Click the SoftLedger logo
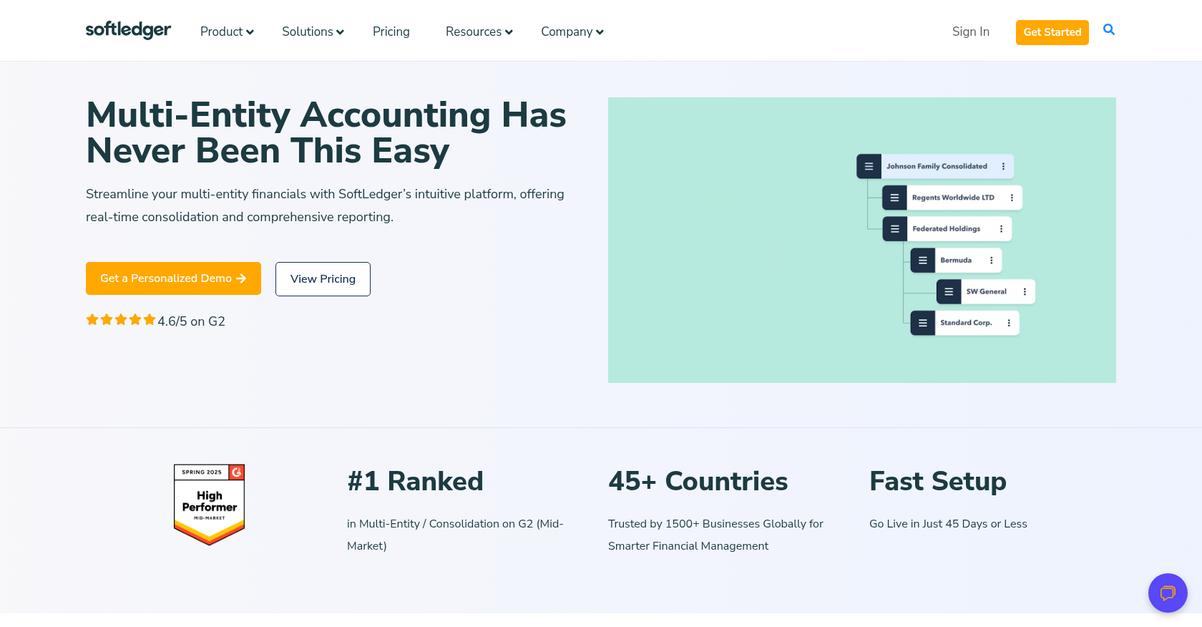This screenshot has height=627, width=1202. coord(128,30)
